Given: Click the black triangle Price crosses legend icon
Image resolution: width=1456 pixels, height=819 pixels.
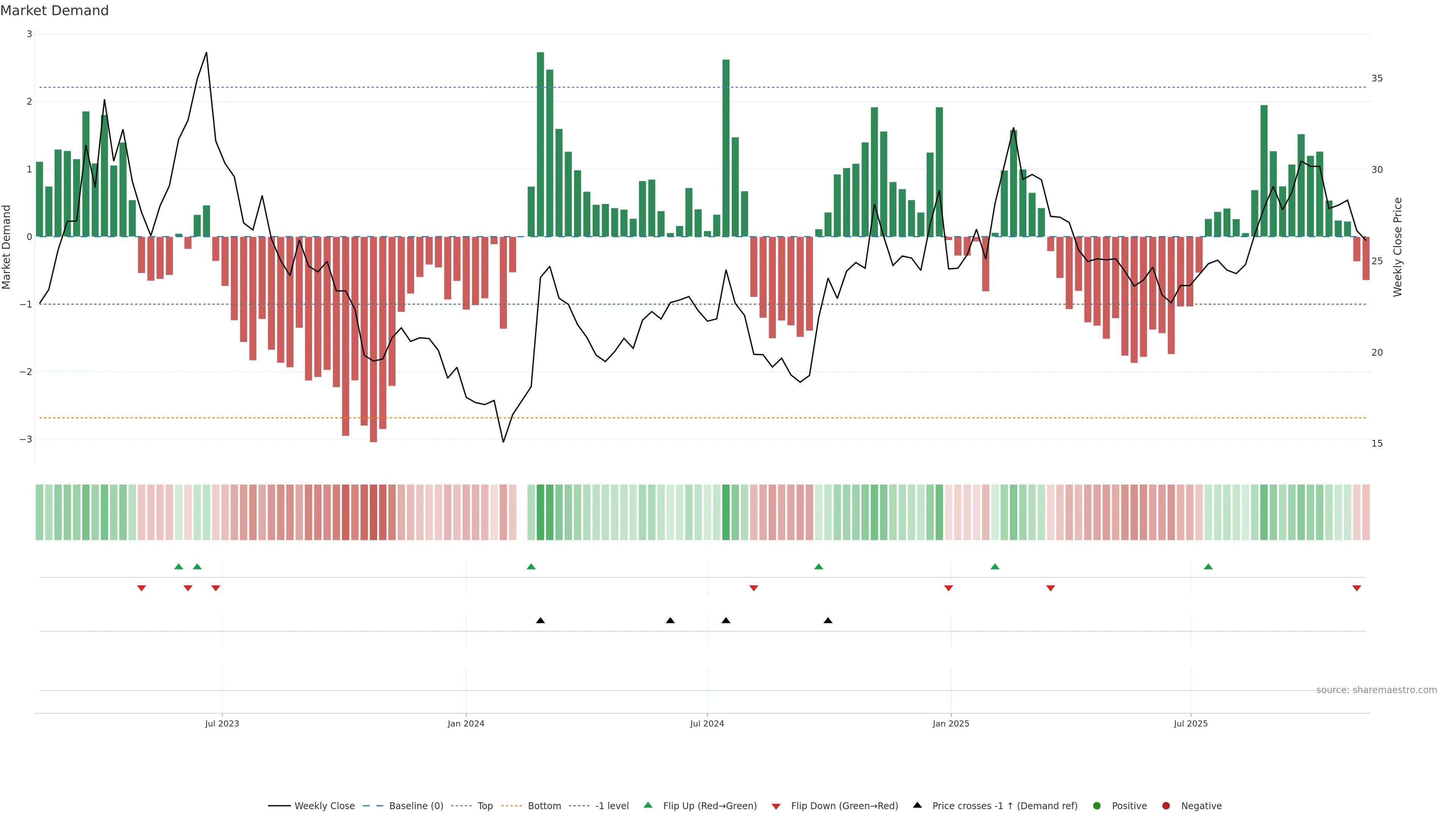Looking at the screenshot, I should pos(917,805).
